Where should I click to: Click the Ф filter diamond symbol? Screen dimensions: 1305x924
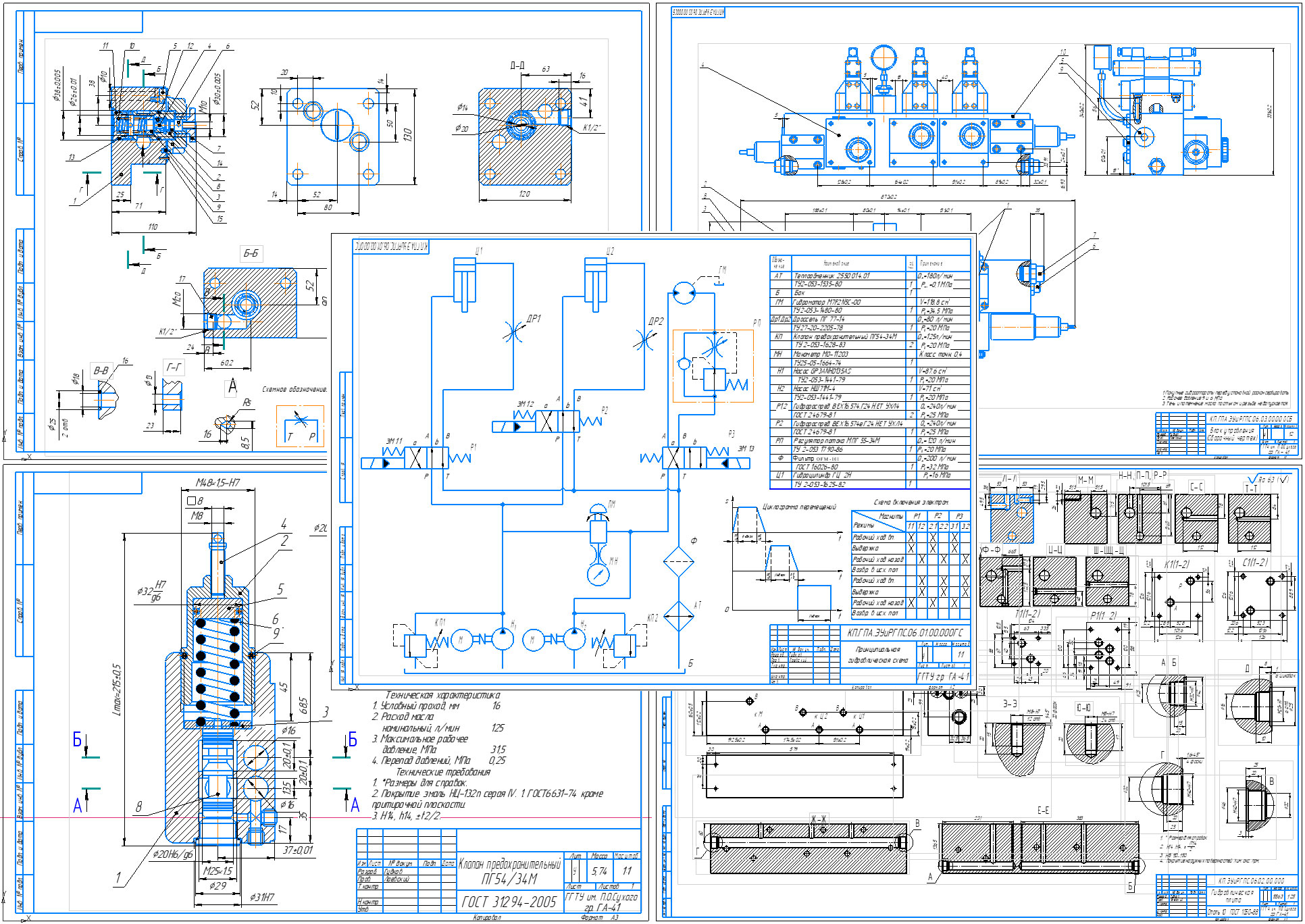click(x=678, y=563)
